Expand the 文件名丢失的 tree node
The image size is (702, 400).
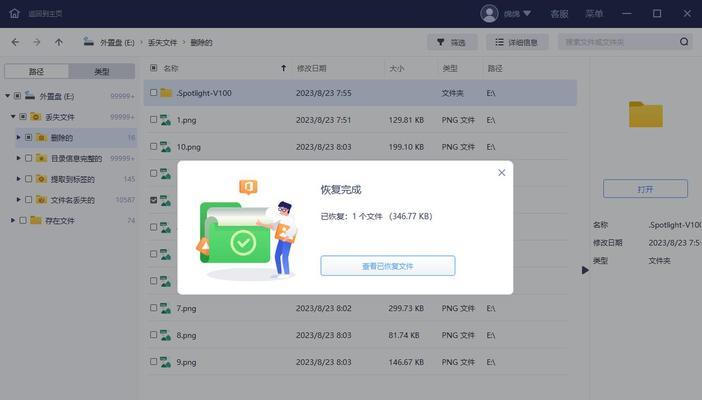click(18, 199)
